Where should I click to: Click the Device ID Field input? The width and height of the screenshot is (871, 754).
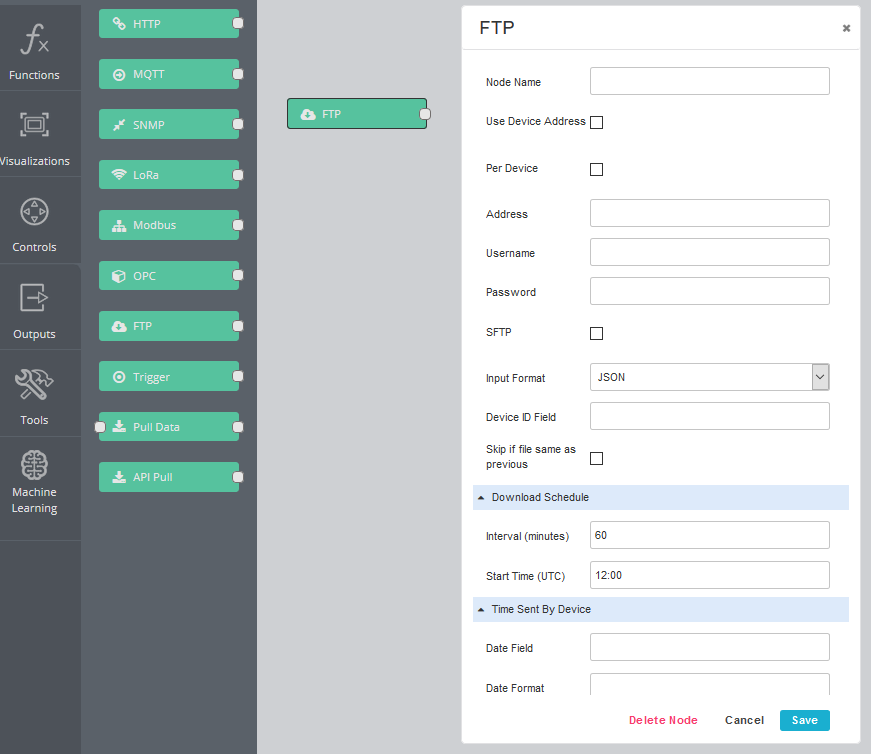click(x=709, y=416)
